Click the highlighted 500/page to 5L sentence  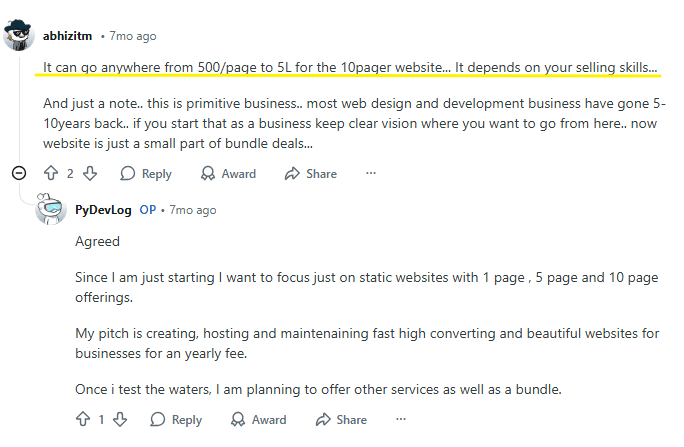point(350,67)
